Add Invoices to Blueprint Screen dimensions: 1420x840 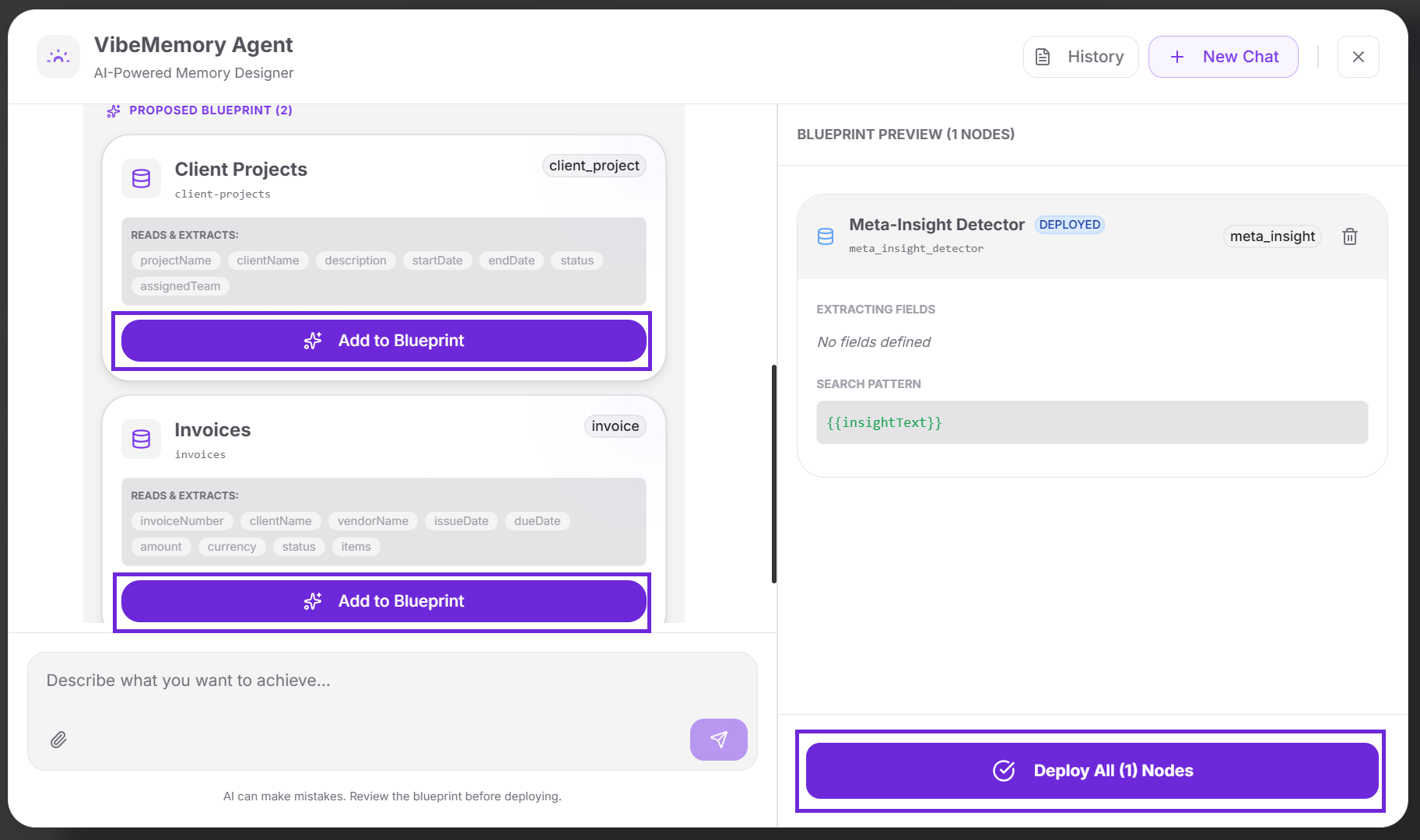click(384, 601)
